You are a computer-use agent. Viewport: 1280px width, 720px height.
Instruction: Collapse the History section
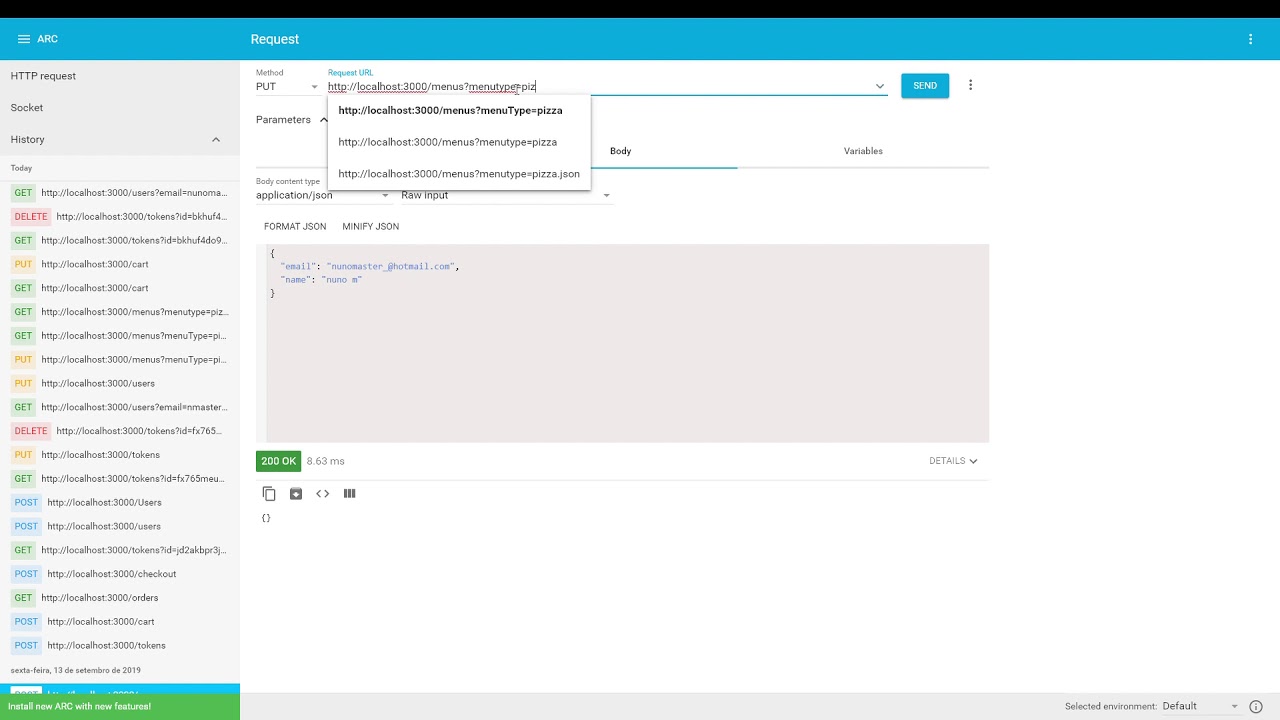click(216, 139)
